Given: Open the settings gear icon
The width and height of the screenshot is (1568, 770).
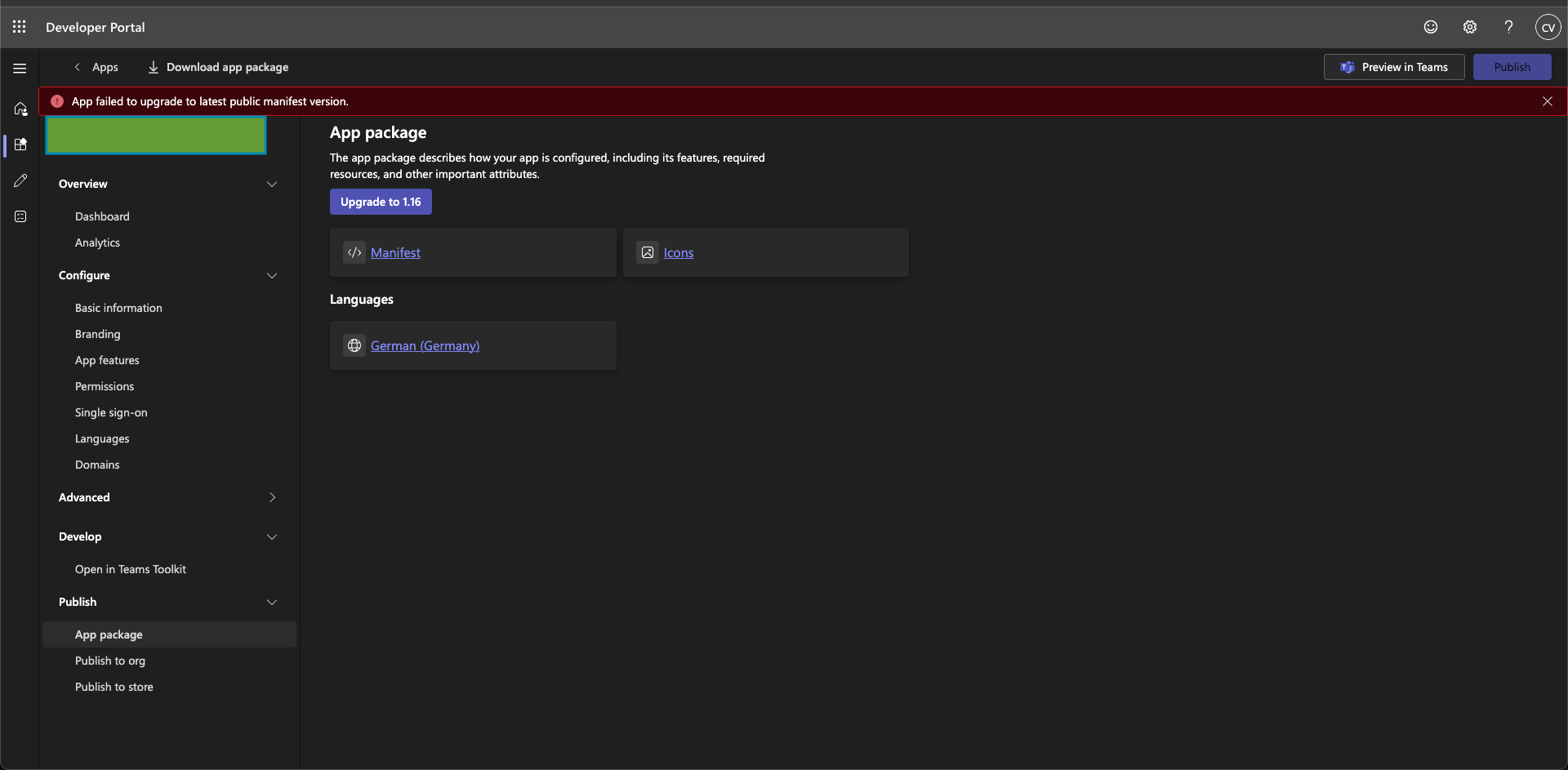Looking at the screenshot, I should tap(1470, 27).
